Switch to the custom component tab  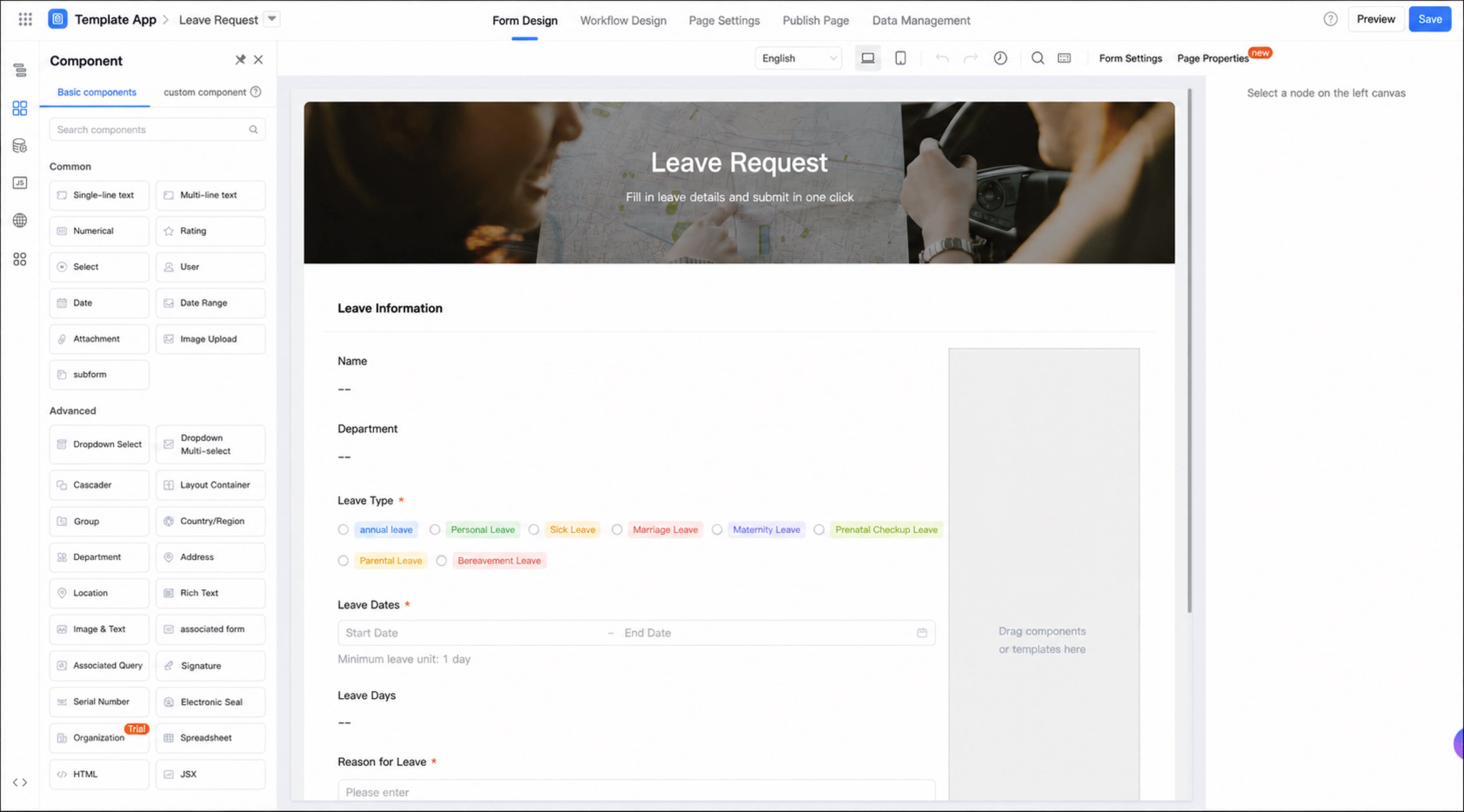coord(205,92)
